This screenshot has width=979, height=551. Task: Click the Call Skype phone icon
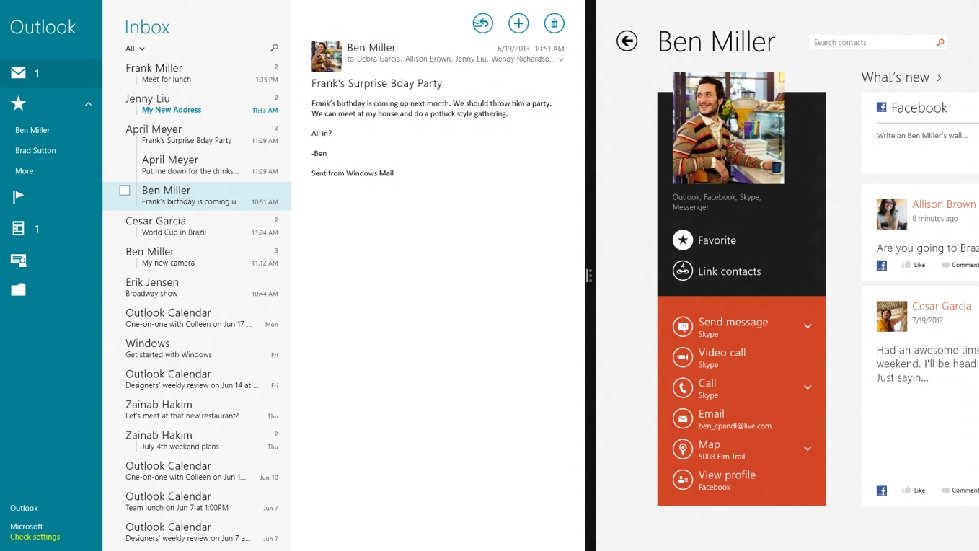point(682,388)
